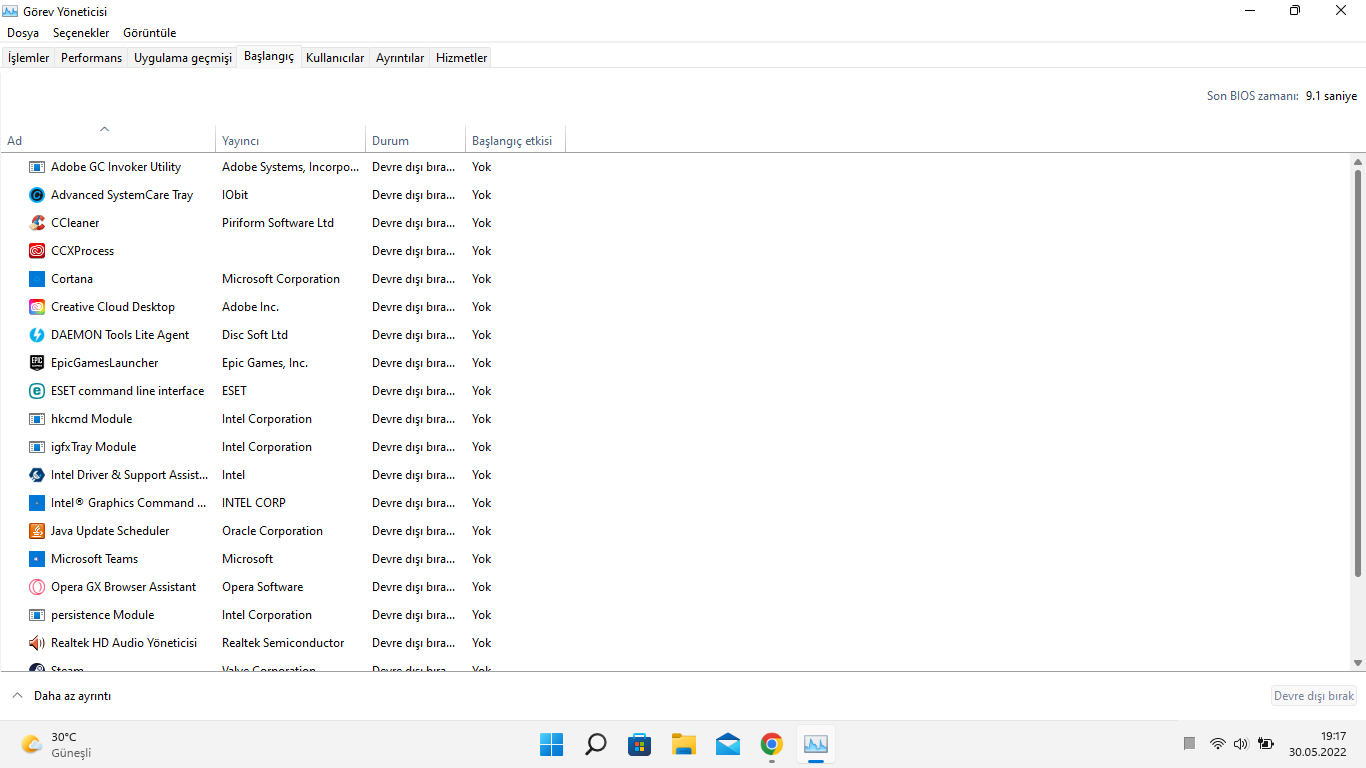Select the DAEMON Tools Lite Agent icon

click(x=37, y=335)
